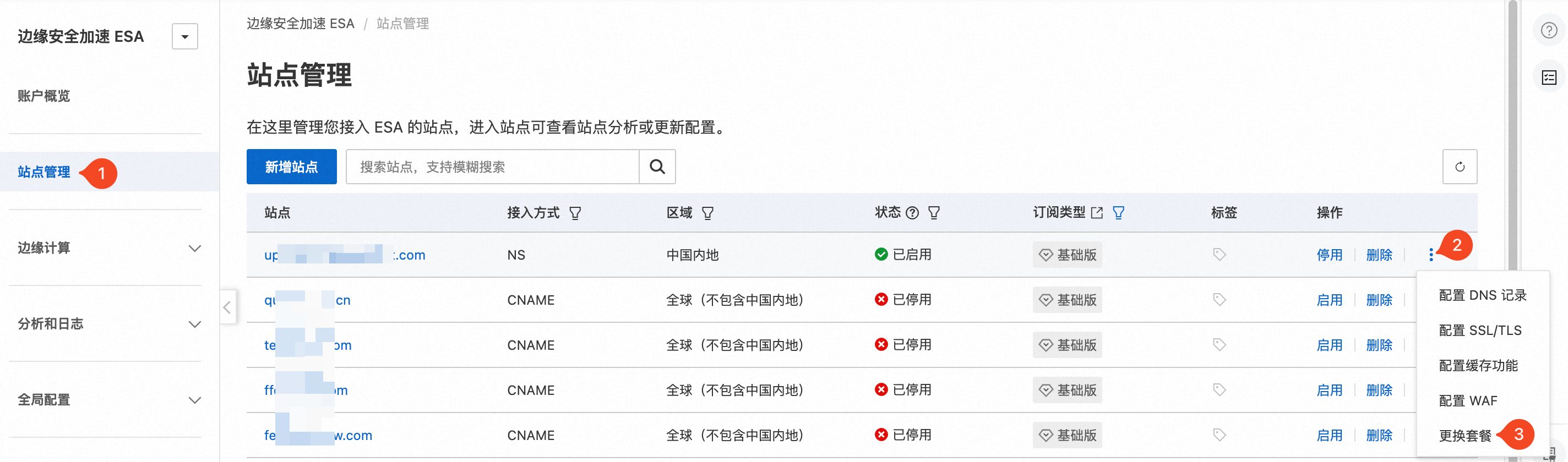Open the site ending in w.com
The height and width of the screenshot is (462, 1568).
pos(318,435)
